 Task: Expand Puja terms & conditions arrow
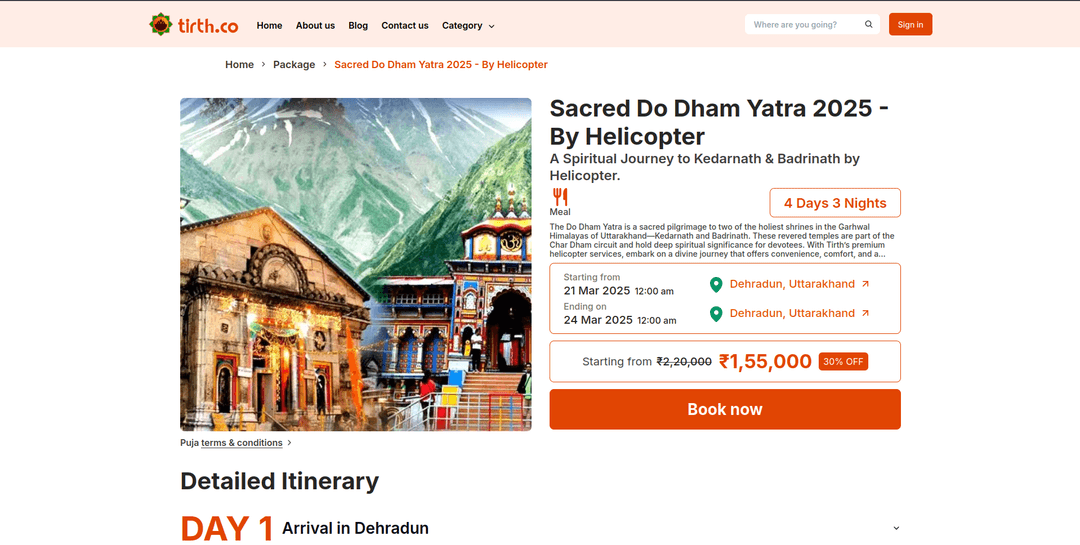[x=290, y=443]
